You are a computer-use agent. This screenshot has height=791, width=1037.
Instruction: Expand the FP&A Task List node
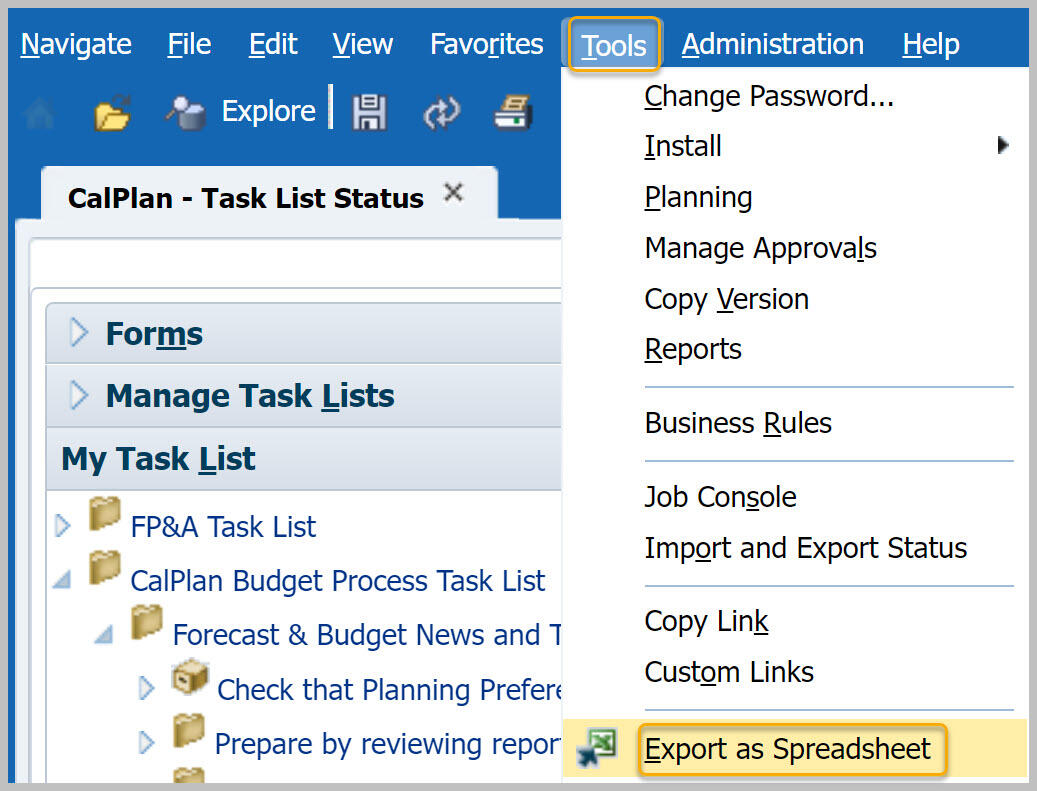63,526
